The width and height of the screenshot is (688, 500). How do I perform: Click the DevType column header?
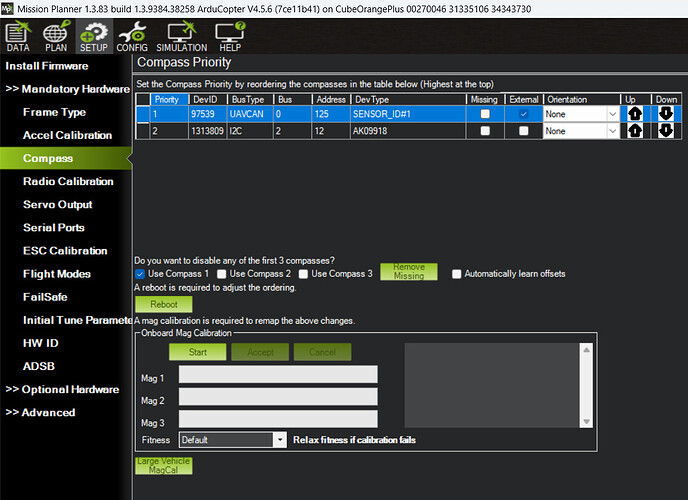[408, 100]
